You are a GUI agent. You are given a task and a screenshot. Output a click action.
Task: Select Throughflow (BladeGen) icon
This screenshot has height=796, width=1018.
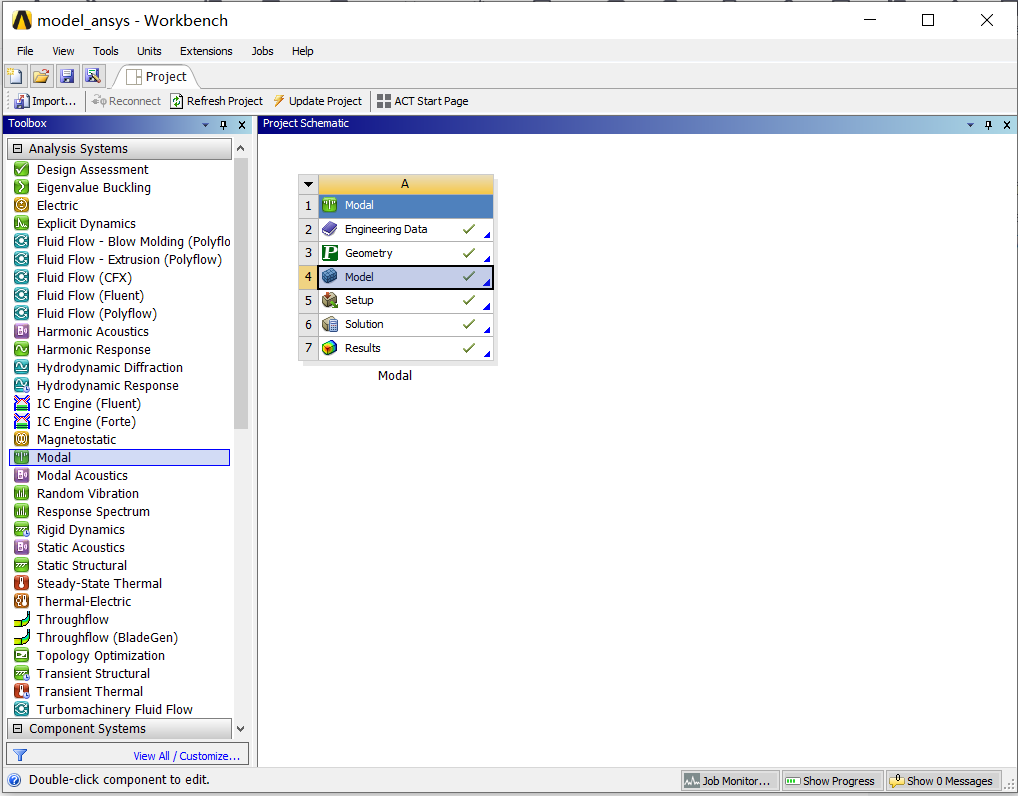pos(21,638)
